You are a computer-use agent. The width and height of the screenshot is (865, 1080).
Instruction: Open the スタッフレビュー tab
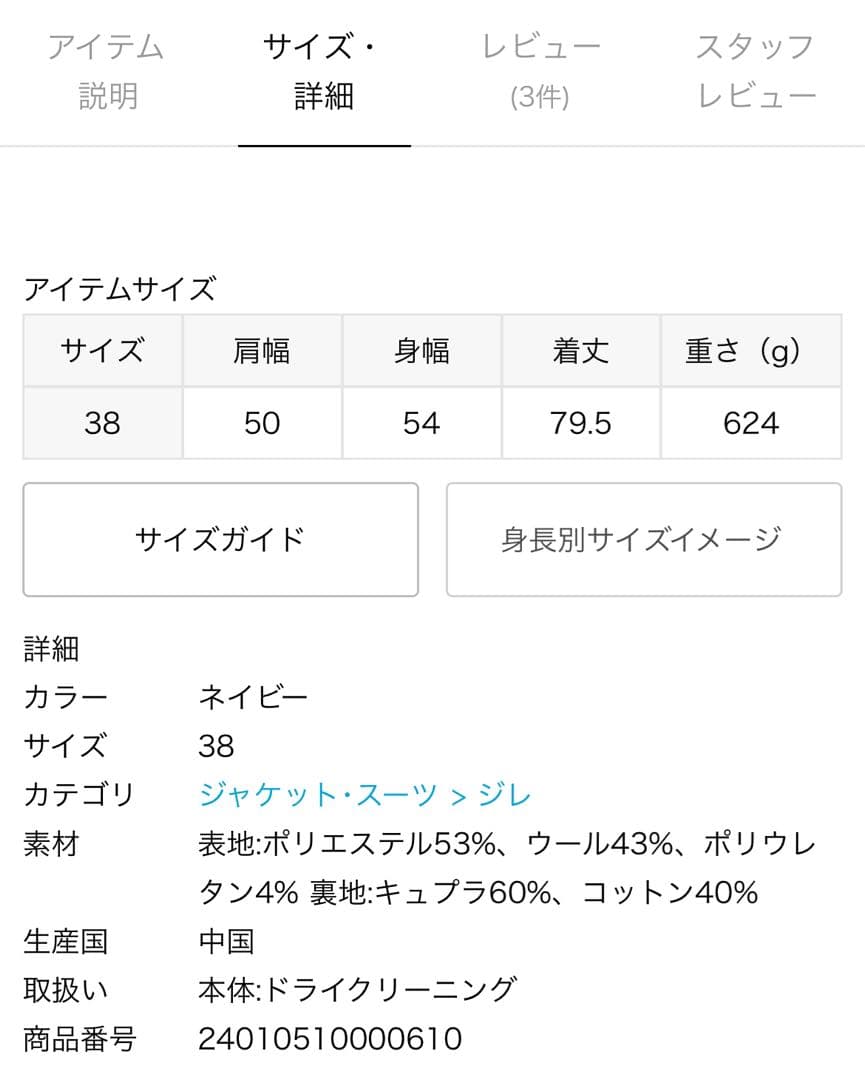coord(756,72)
